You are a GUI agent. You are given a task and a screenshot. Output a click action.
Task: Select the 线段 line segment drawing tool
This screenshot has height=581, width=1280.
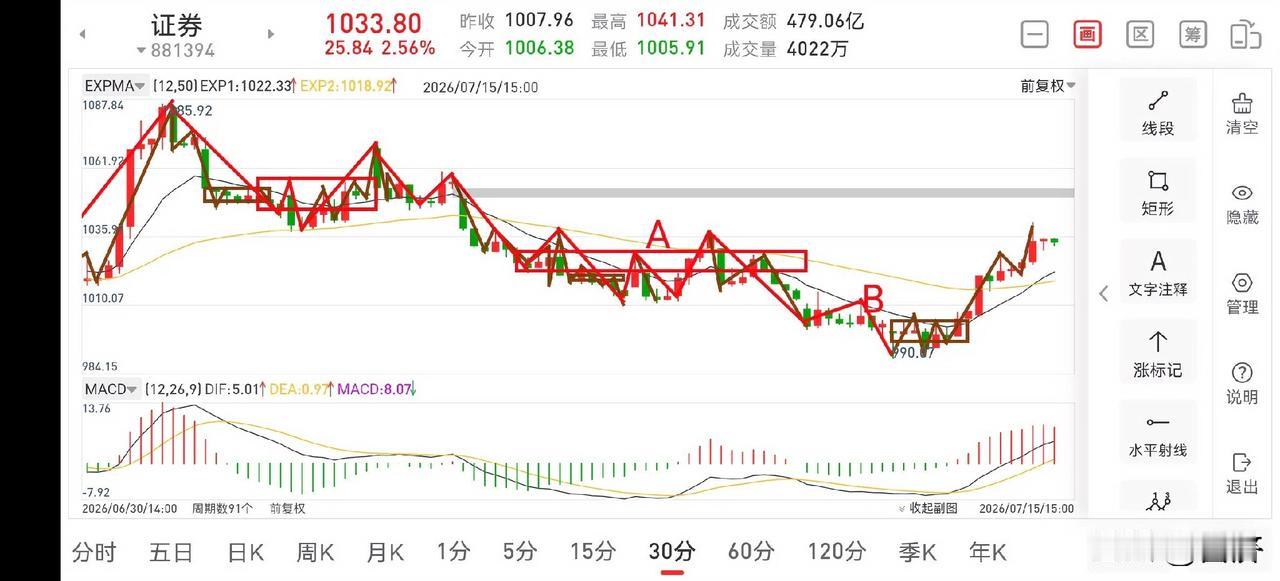pyautogui.click(x=1158, y=113)
